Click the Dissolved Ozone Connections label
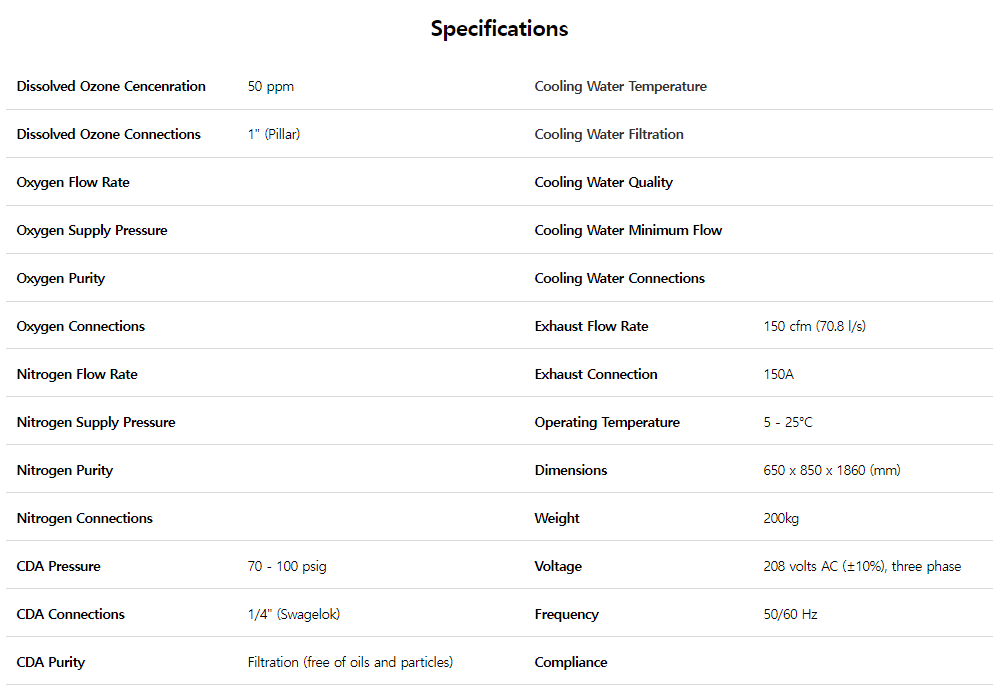The height and width of the screenshot is (697, 1001). click(108, 135)
